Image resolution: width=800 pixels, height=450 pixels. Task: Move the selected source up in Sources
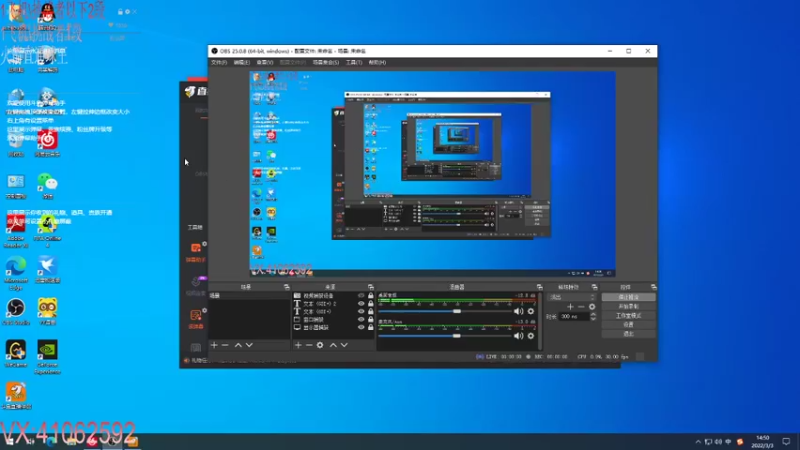tap(333, 345)
